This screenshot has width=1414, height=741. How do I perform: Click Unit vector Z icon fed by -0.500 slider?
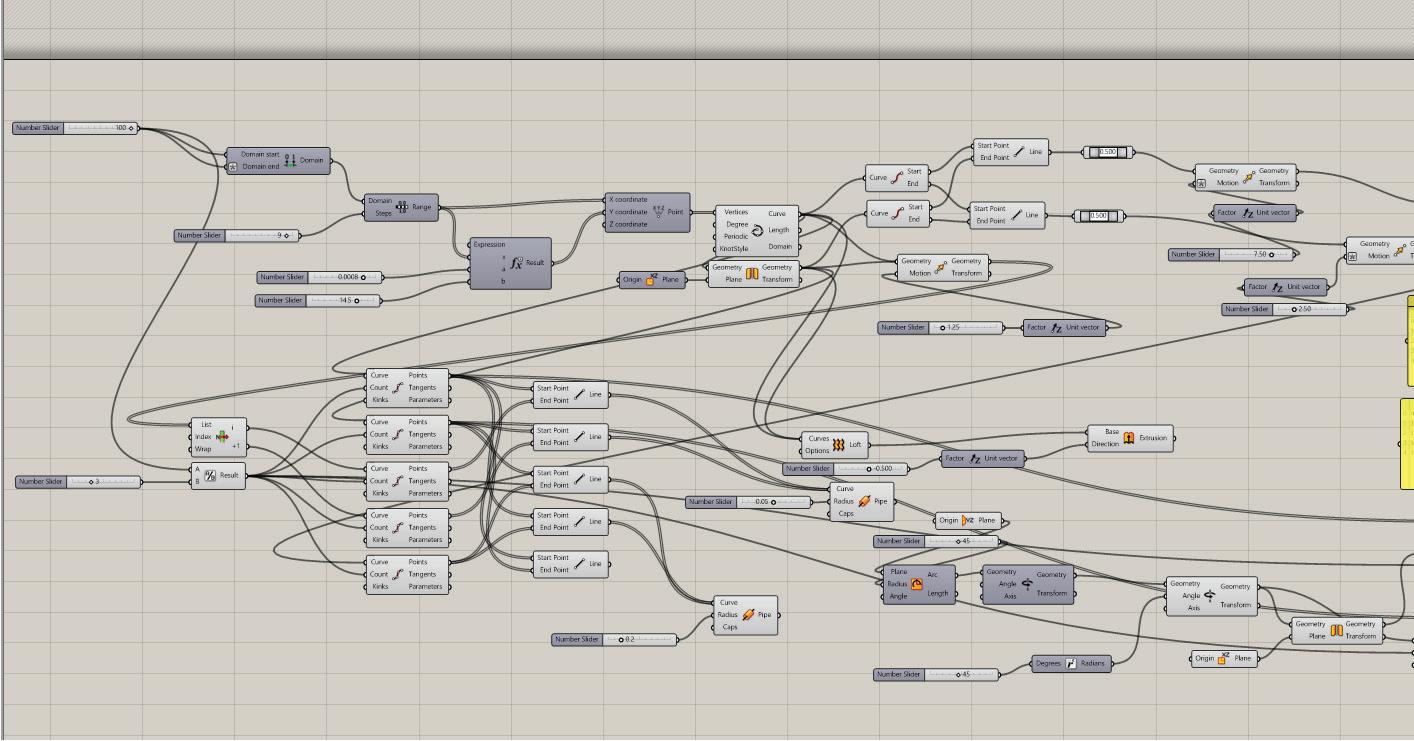(x=975, y=459)
